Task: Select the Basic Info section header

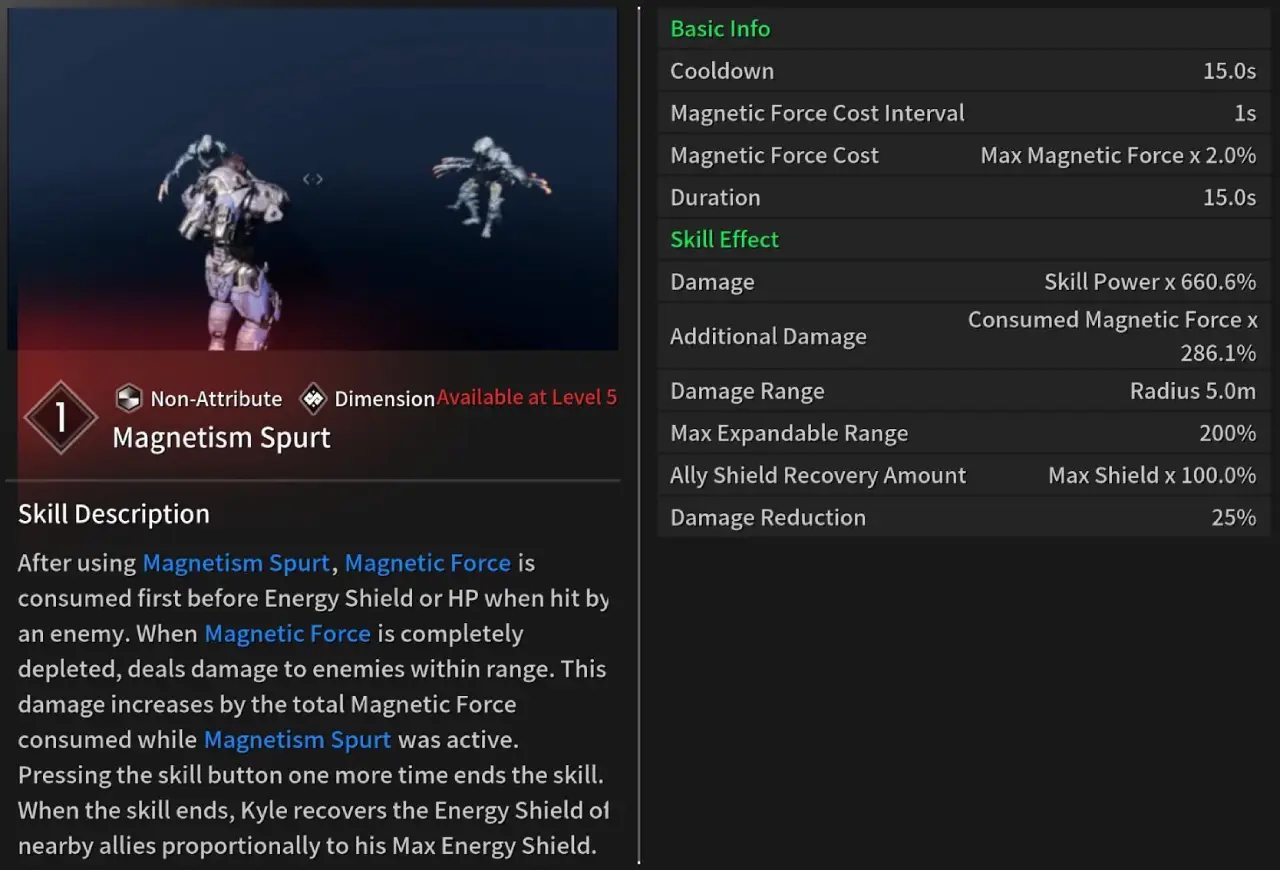Action: click(x=720, y=28)
